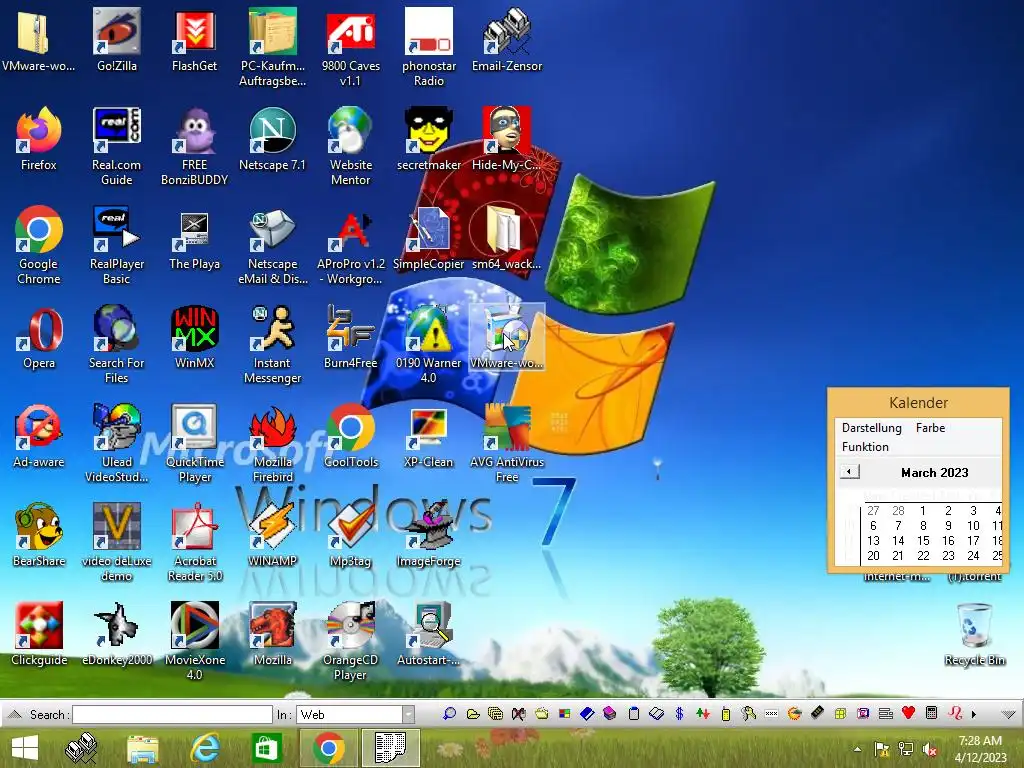The width and height of the screenshot is (1024, 768).
Task: Click the March 2023 calendar heading
Action: click(935, 472)
